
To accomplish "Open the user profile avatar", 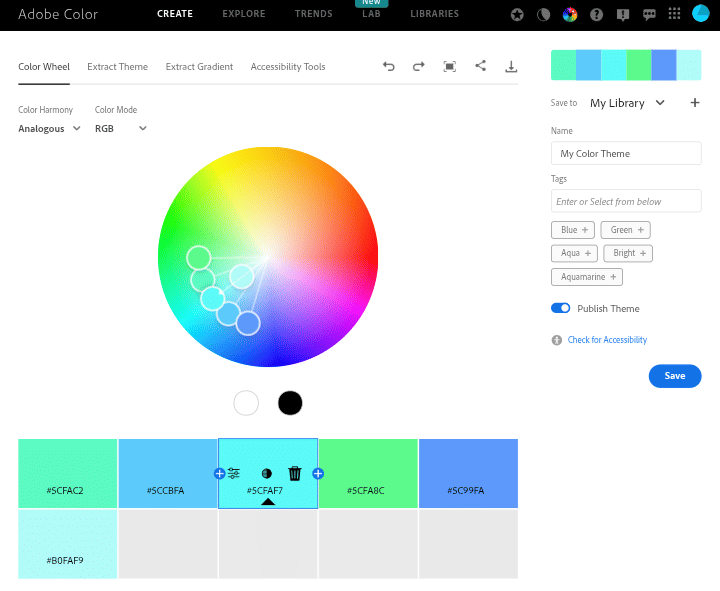I will (701, 13).
